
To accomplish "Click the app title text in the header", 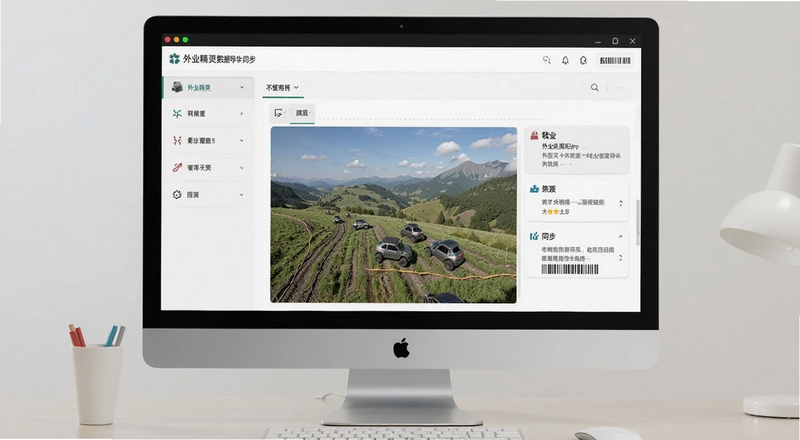I will (219, 59).
